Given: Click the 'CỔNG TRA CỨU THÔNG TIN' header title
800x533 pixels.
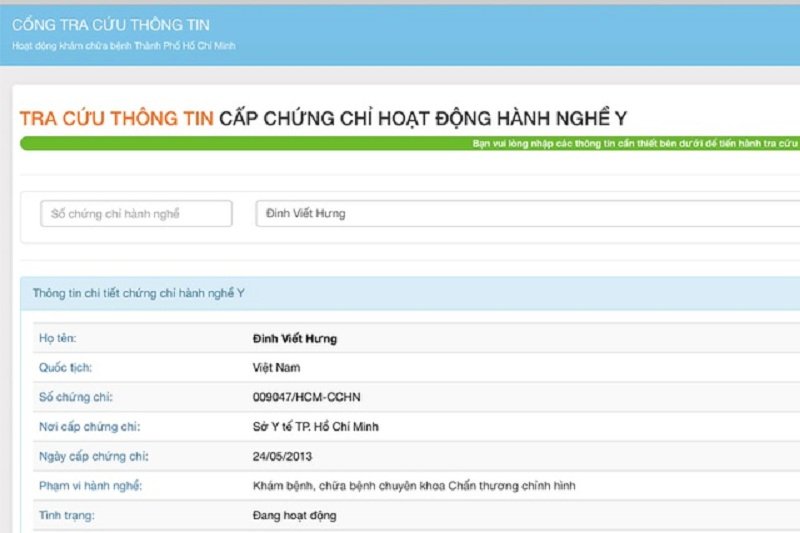Looking at the screenshot, I should 111,25.
